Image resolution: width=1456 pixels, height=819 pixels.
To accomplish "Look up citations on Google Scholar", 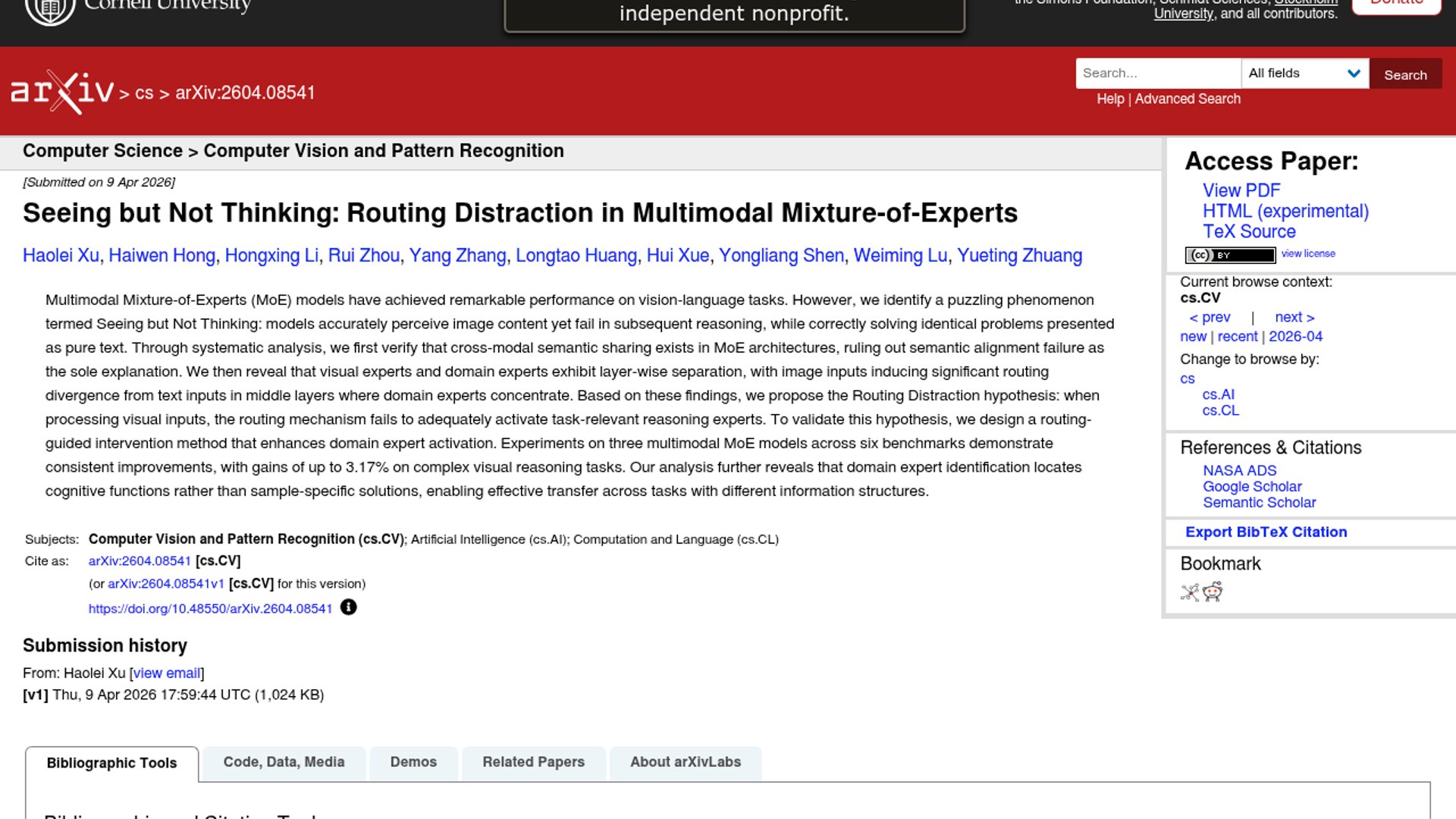I will [1252, 486].
